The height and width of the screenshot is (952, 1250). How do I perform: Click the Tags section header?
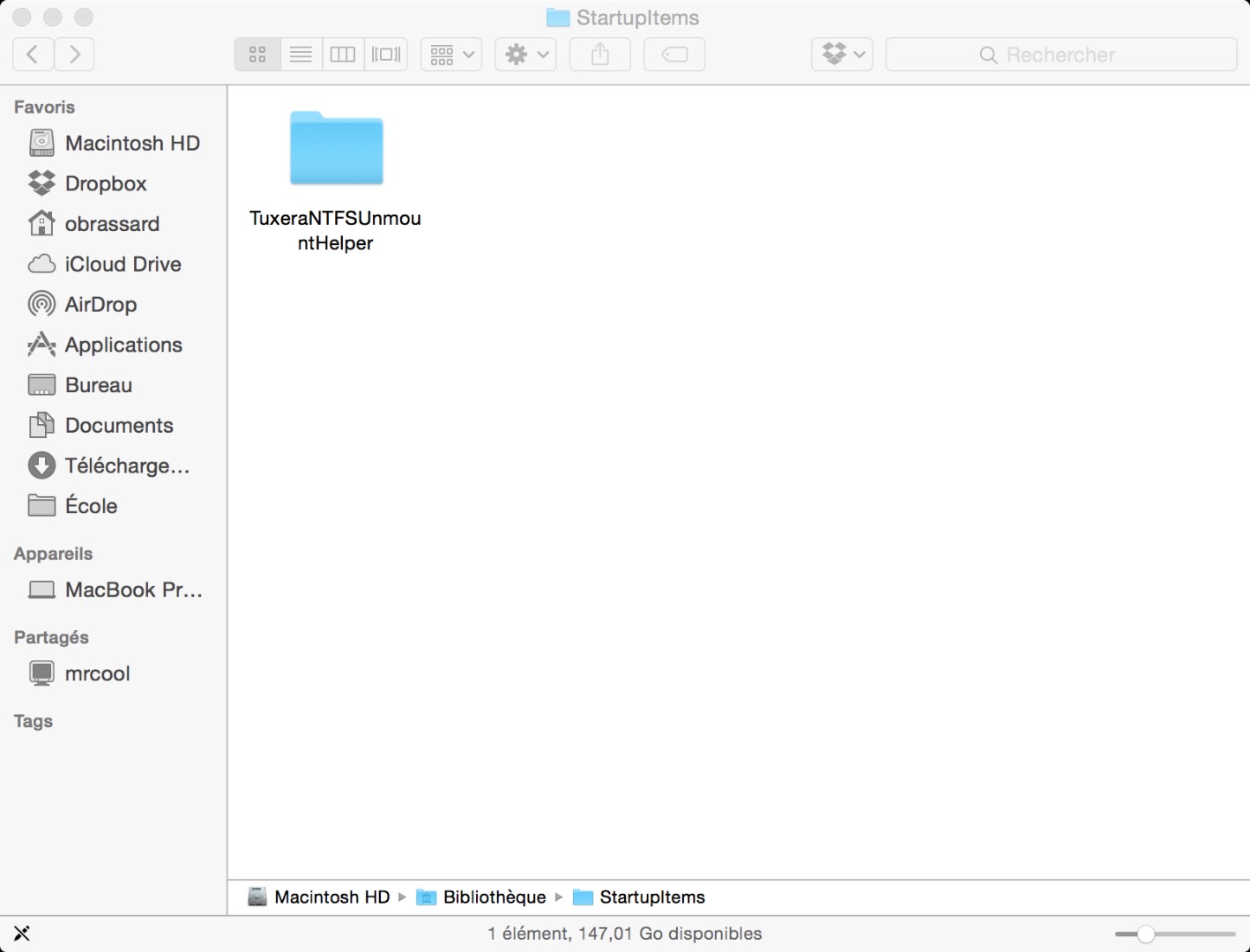[33, 721]
